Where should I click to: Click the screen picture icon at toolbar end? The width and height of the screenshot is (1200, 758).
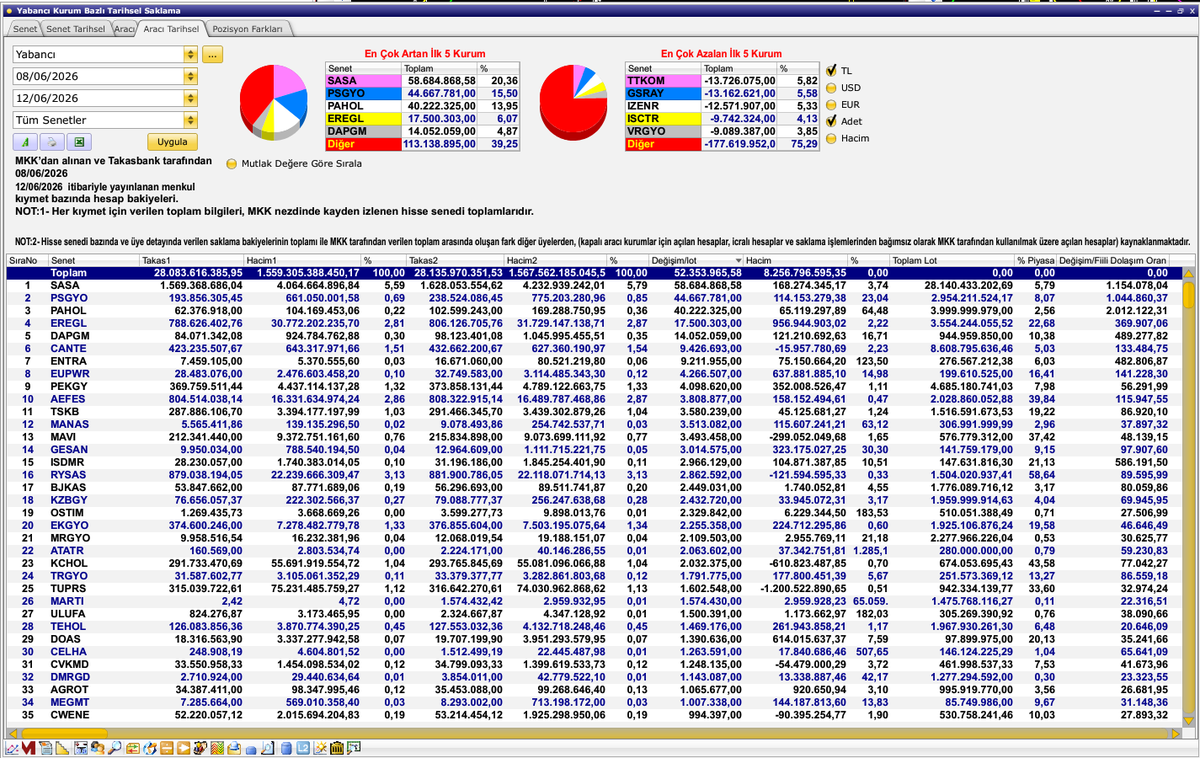tap(353, 748)
